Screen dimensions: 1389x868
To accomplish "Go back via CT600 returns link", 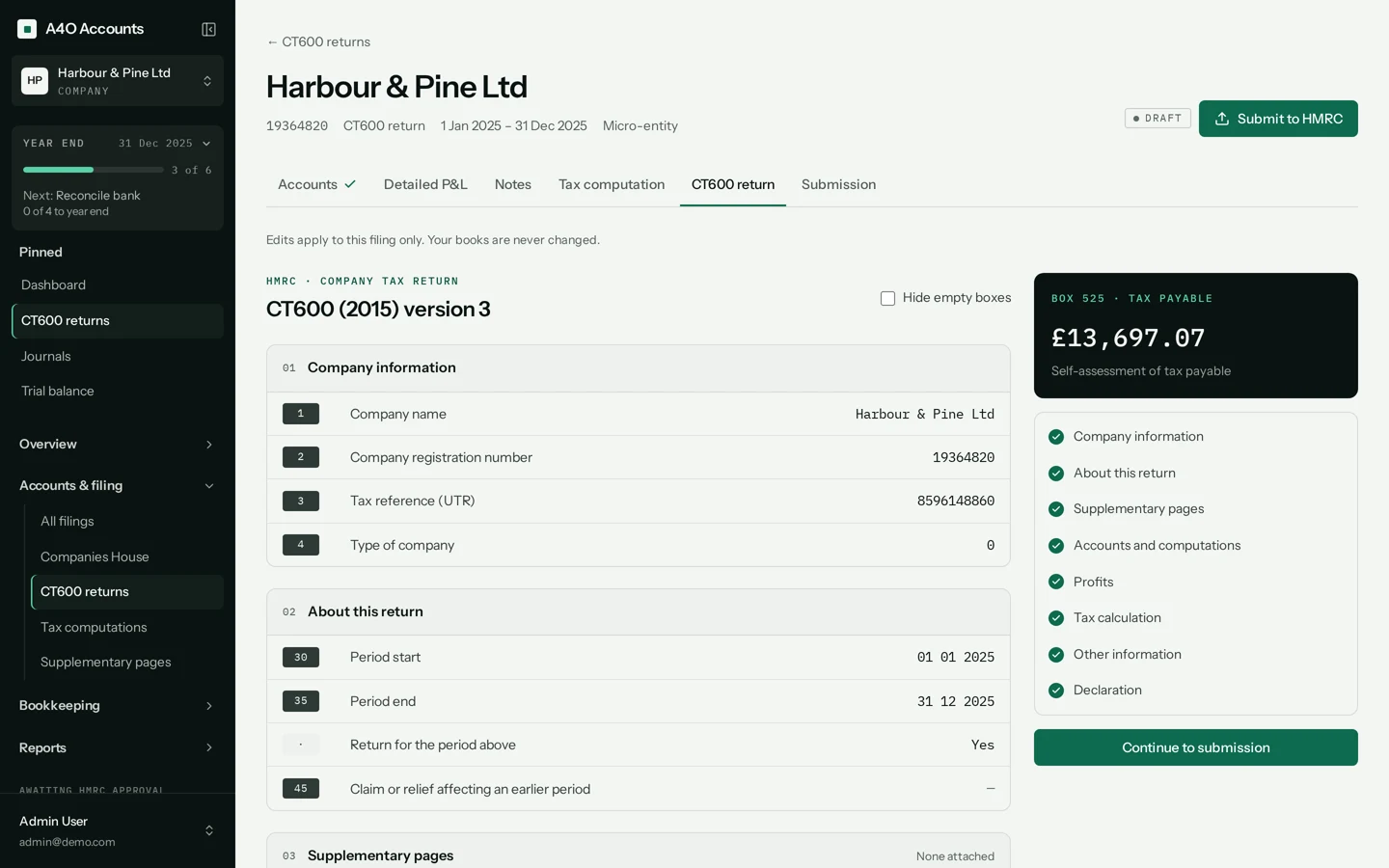I will point(318,42).
